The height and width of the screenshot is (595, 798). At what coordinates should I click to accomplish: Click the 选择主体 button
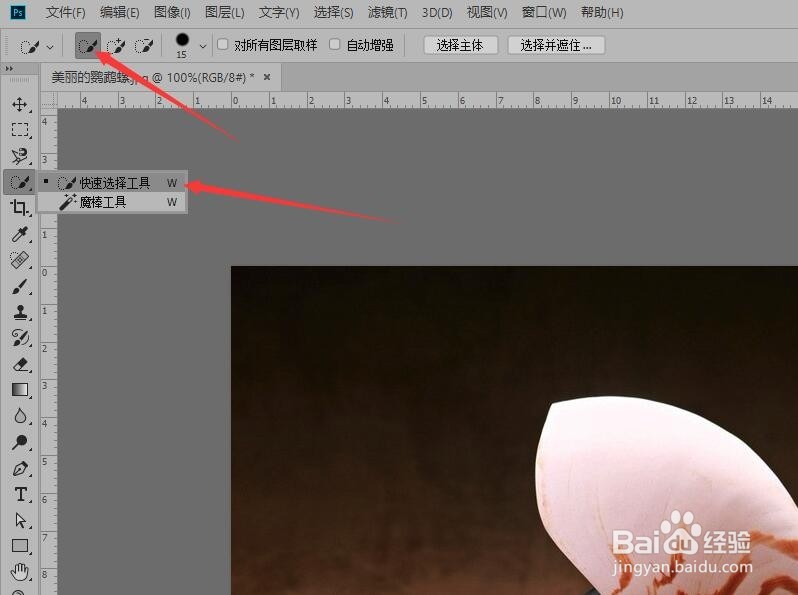coord(460,45)
